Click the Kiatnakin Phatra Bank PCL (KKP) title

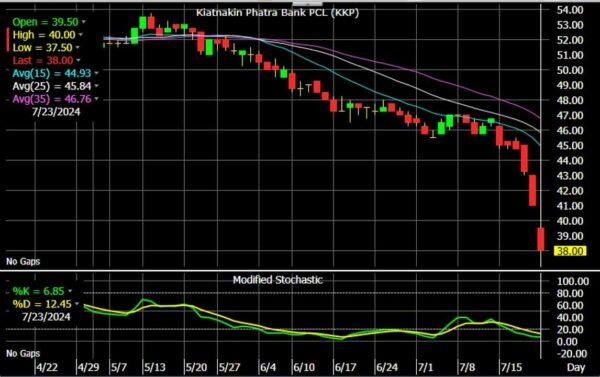(x=277, y=13)
